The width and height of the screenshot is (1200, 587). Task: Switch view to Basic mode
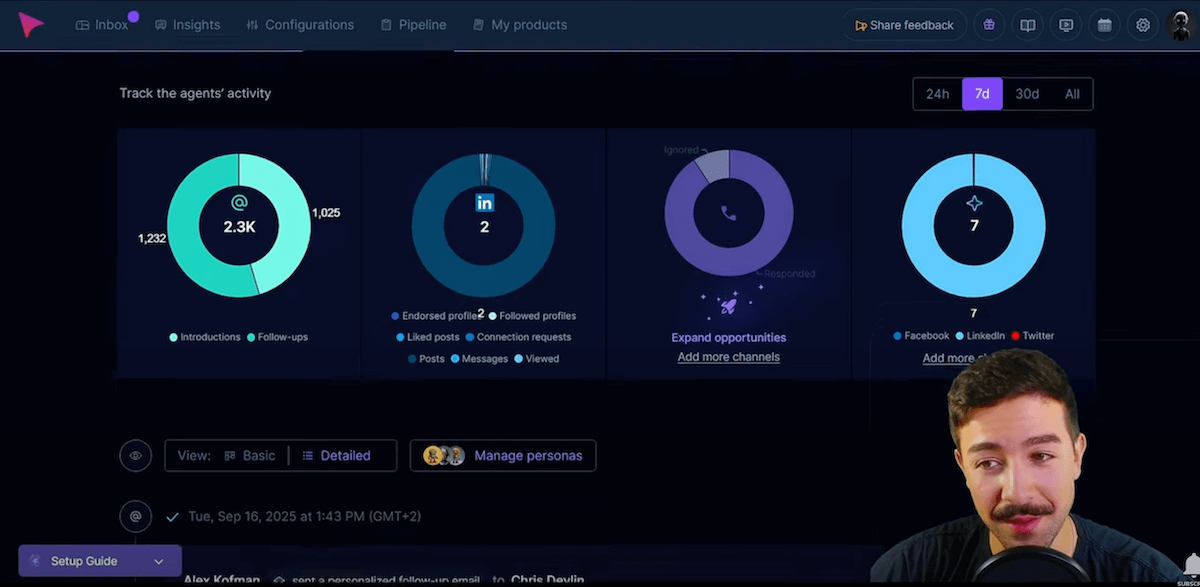[x=249, y=456]
